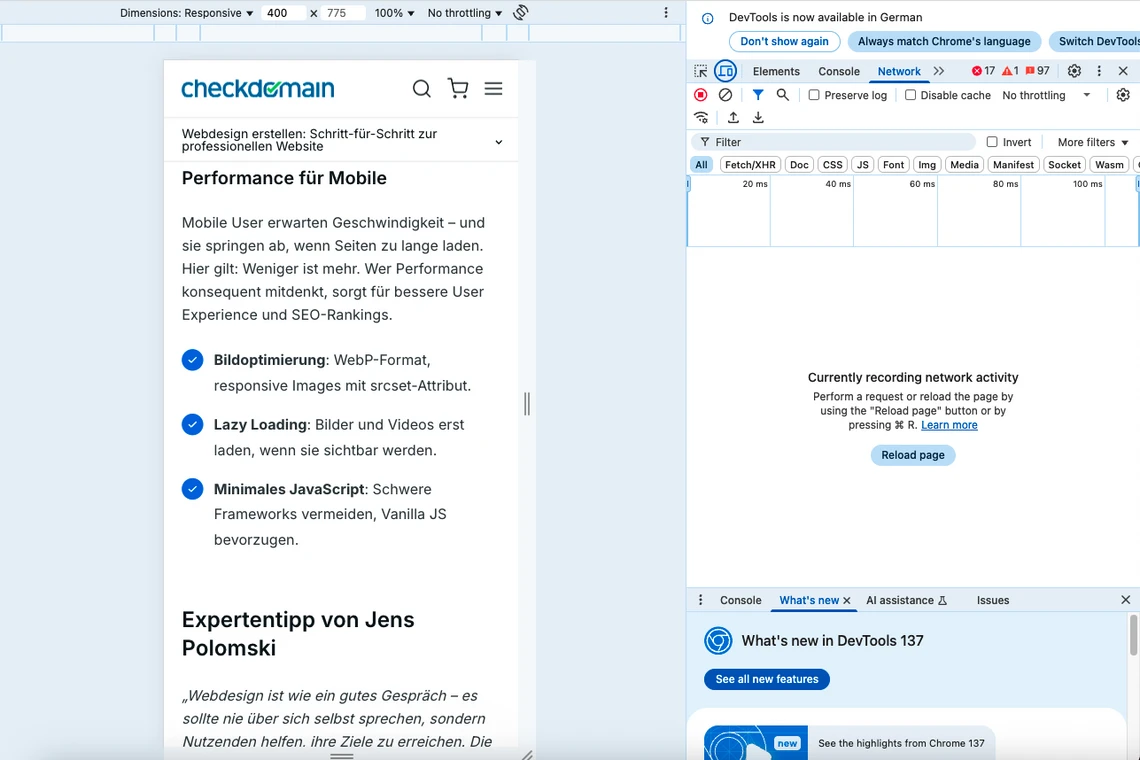Toggle the device toolbar off

725,71
